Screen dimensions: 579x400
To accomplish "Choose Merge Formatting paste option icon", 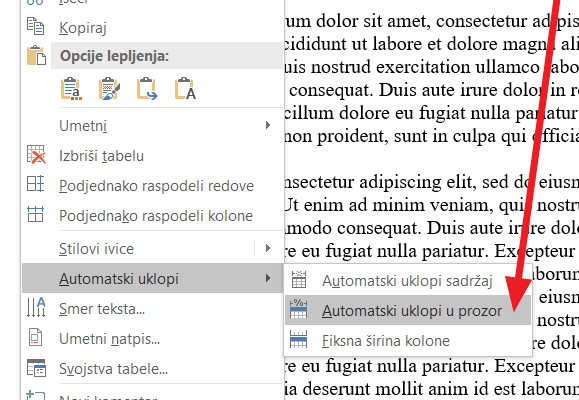I will click(109, 89).
